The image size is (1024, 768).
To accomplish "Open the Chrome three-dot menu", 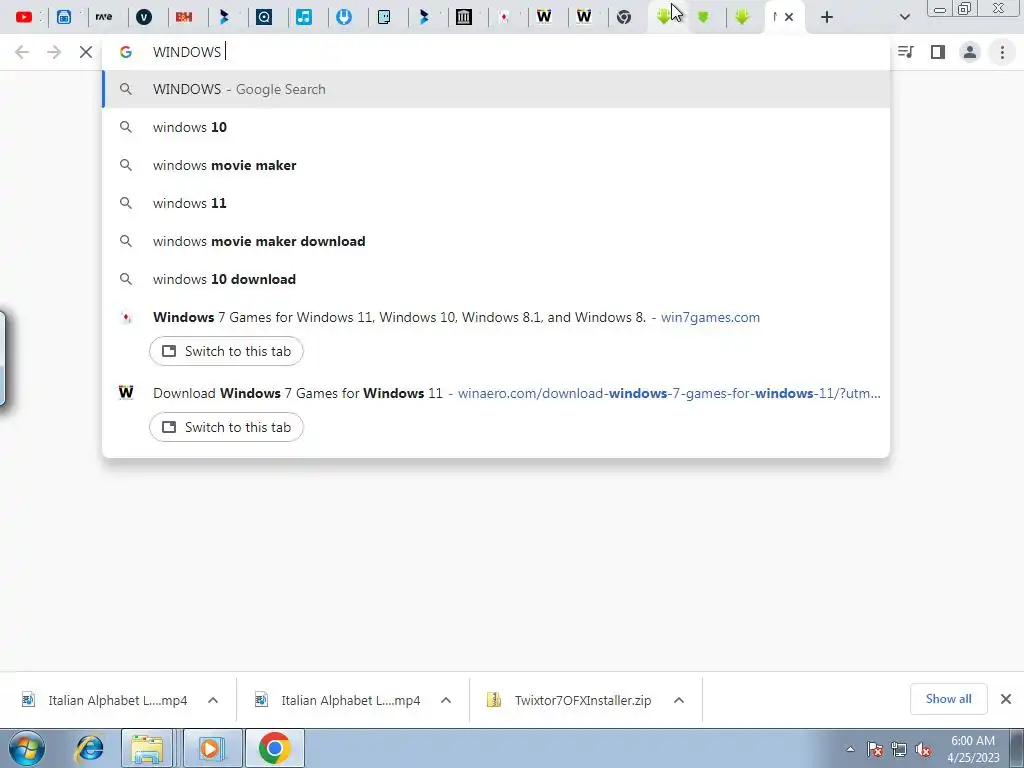I will 1002,52.
